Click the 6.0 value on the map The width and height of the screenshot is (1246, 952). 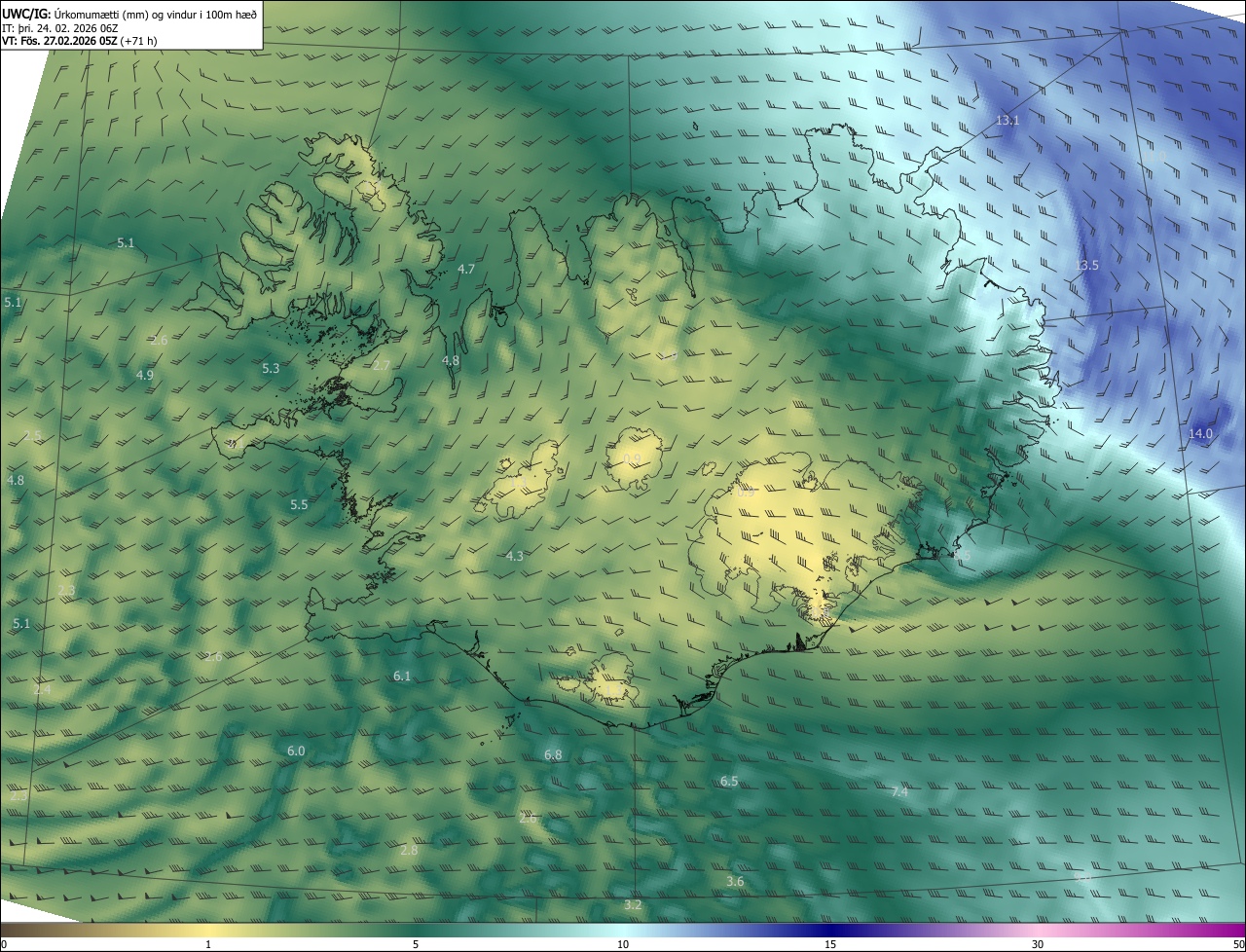point(296,751)
